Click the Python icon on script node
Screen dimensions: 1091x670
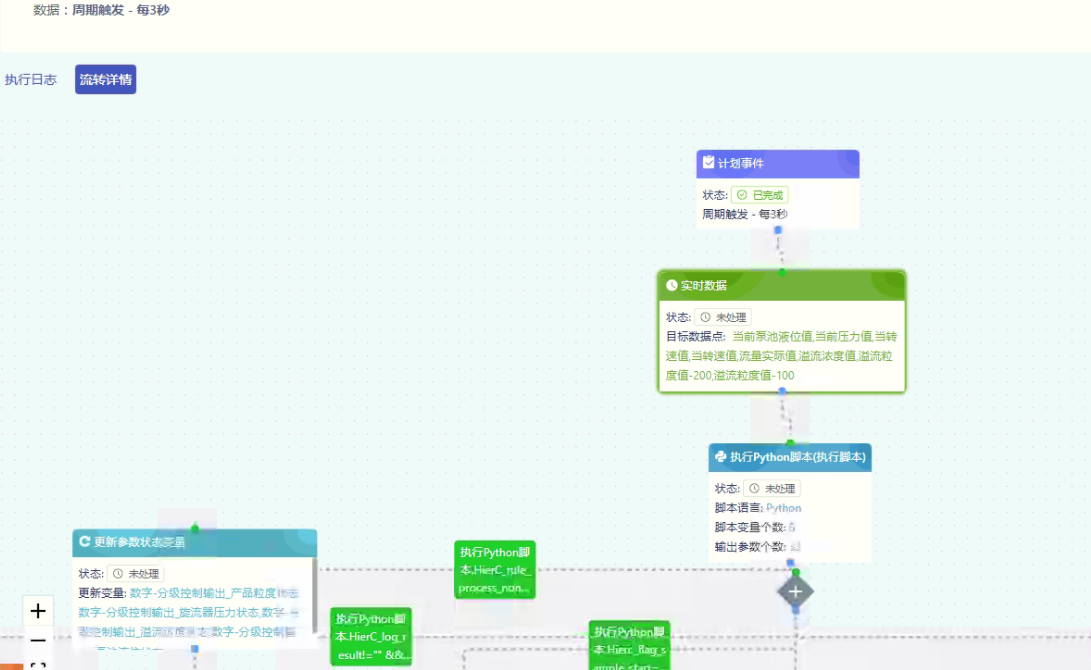pos(720,457)
